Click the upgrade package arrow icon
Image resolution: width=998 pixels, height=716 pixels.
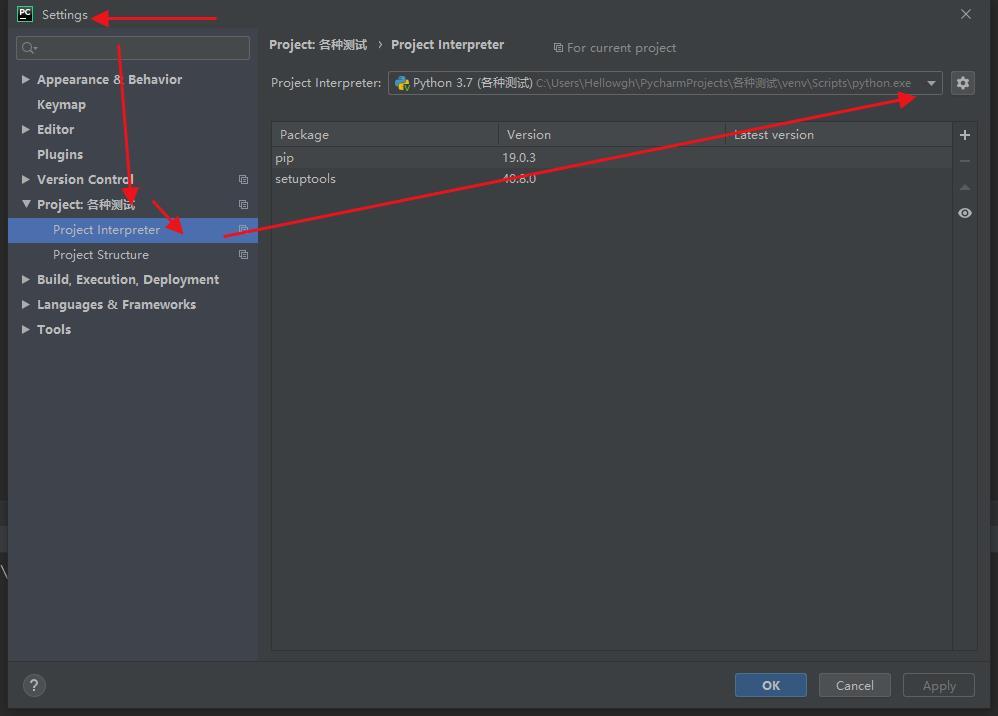pyautogui.click(x=965, y=187)
